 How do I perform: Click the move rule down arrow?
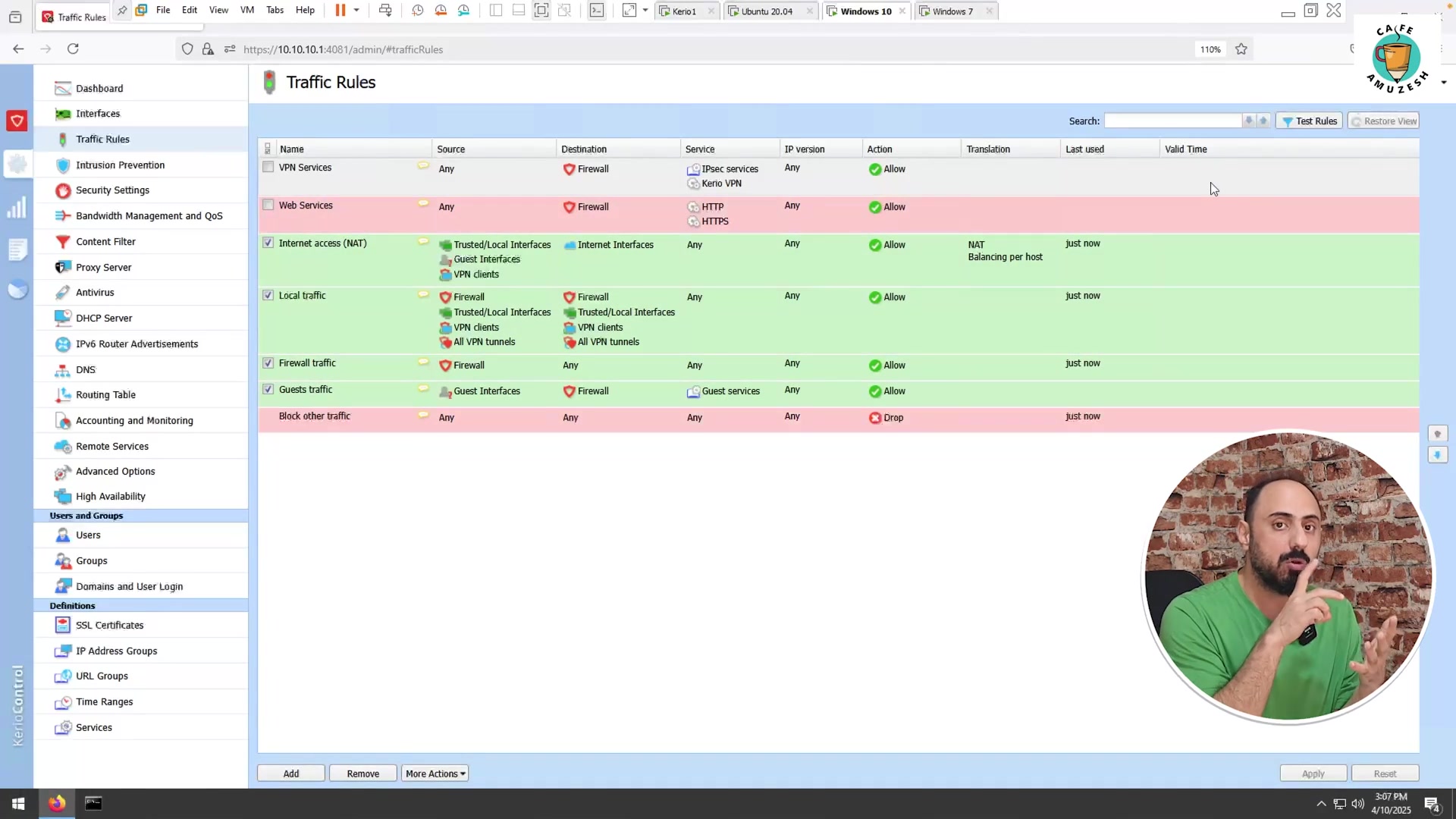coord(1438,455)
